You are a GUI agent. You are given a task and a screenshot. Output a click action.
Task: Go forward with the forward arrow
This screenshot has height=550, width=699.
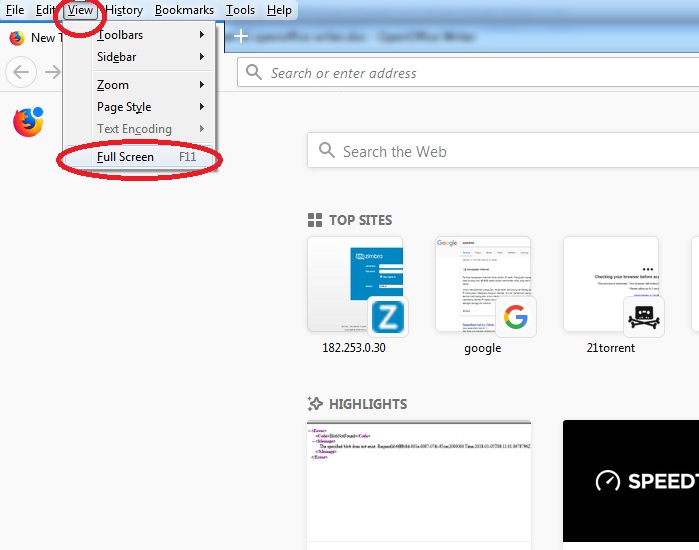click(x=53, y=72)
